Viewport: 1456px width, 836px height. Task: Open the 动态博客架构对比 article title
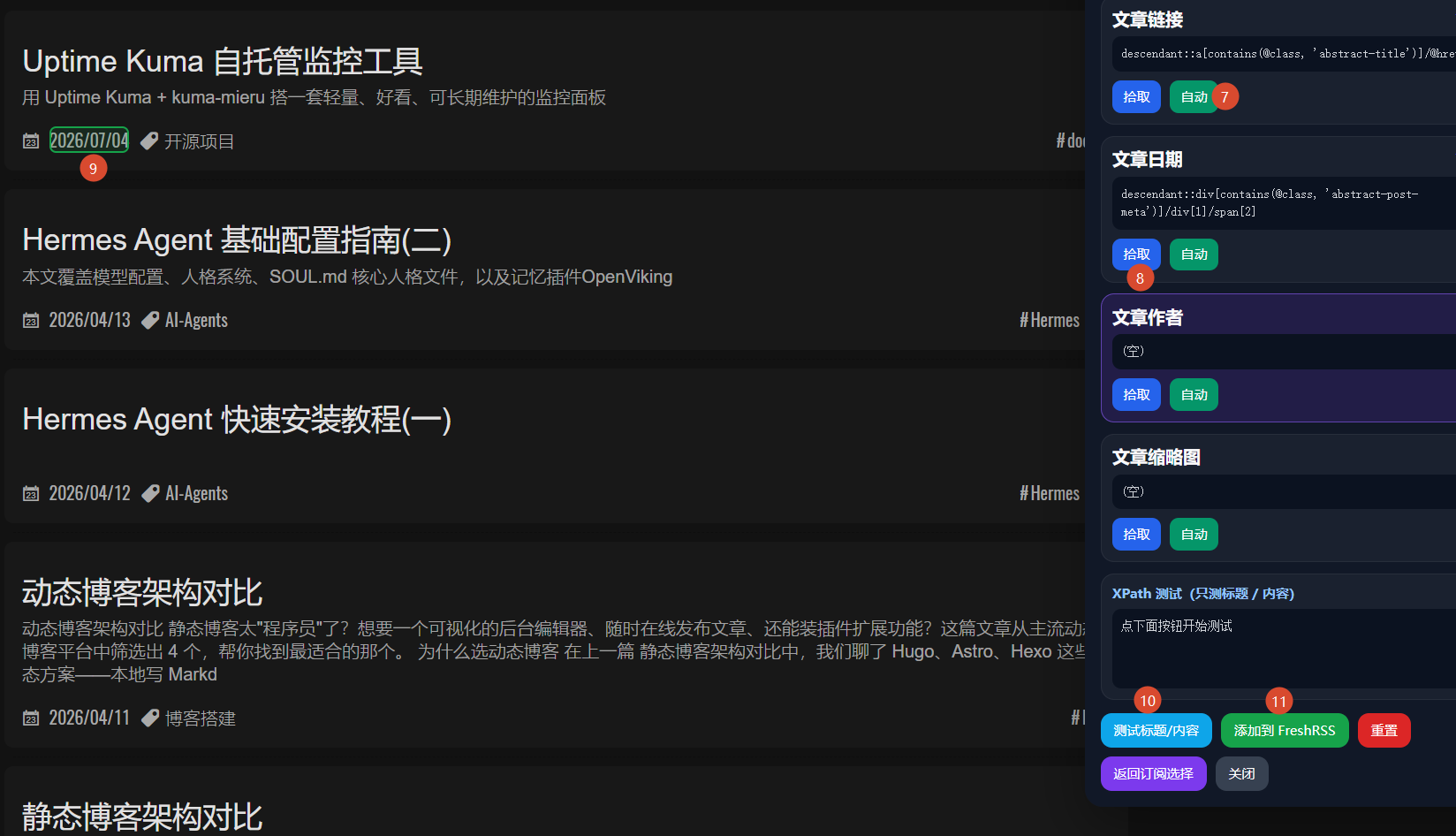click(x=142, y=592)
